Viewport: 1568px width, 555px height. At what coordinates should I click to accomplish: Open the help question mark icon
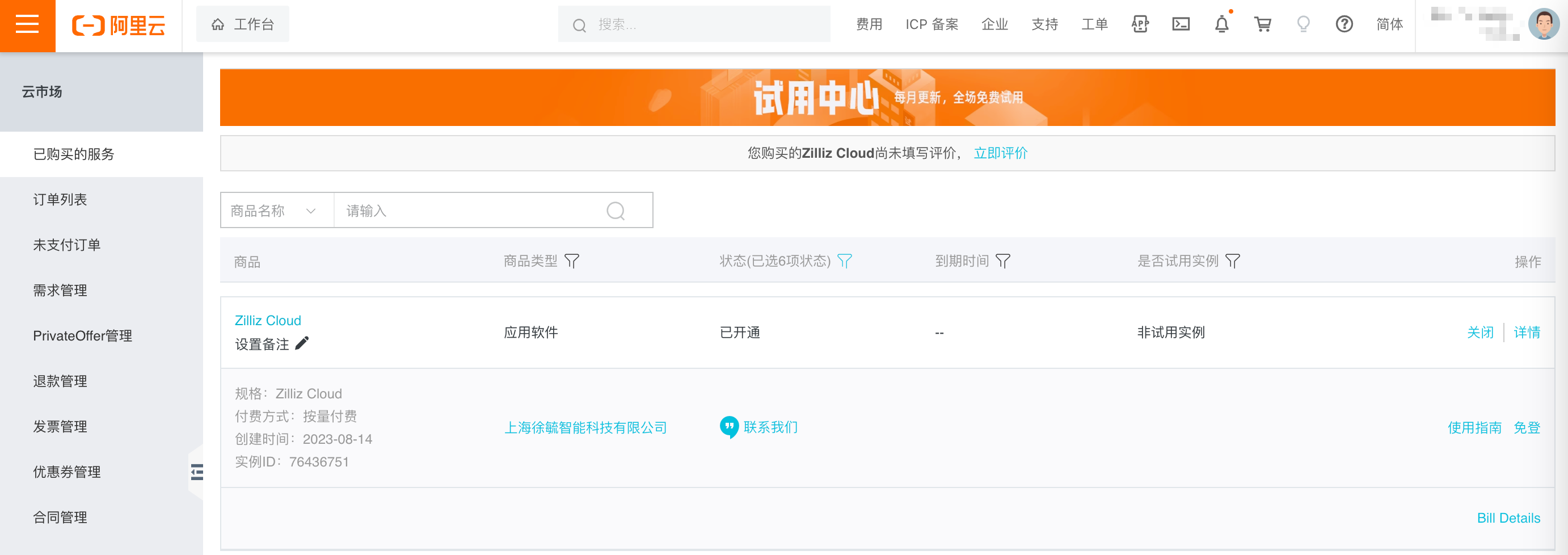(x=1343, y=24)
